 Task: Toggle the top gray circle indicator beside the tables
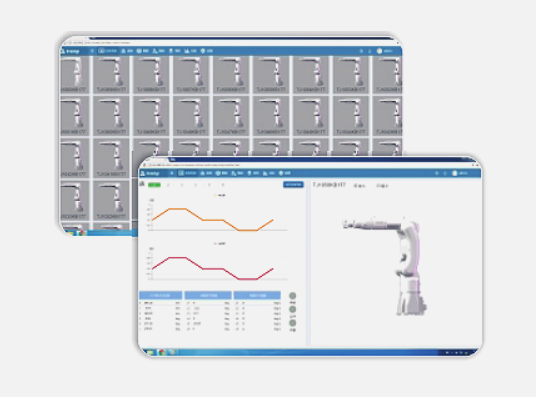click(293, 296)
